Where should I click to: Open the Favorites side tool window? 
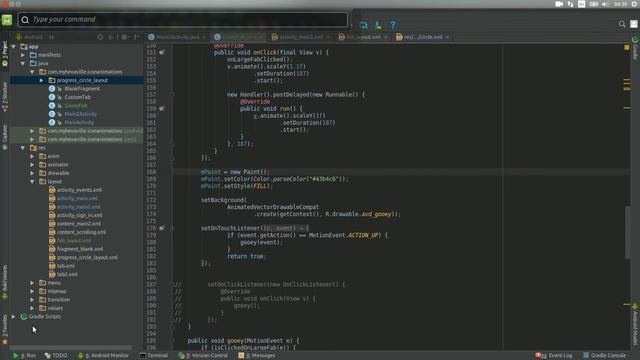4,329
